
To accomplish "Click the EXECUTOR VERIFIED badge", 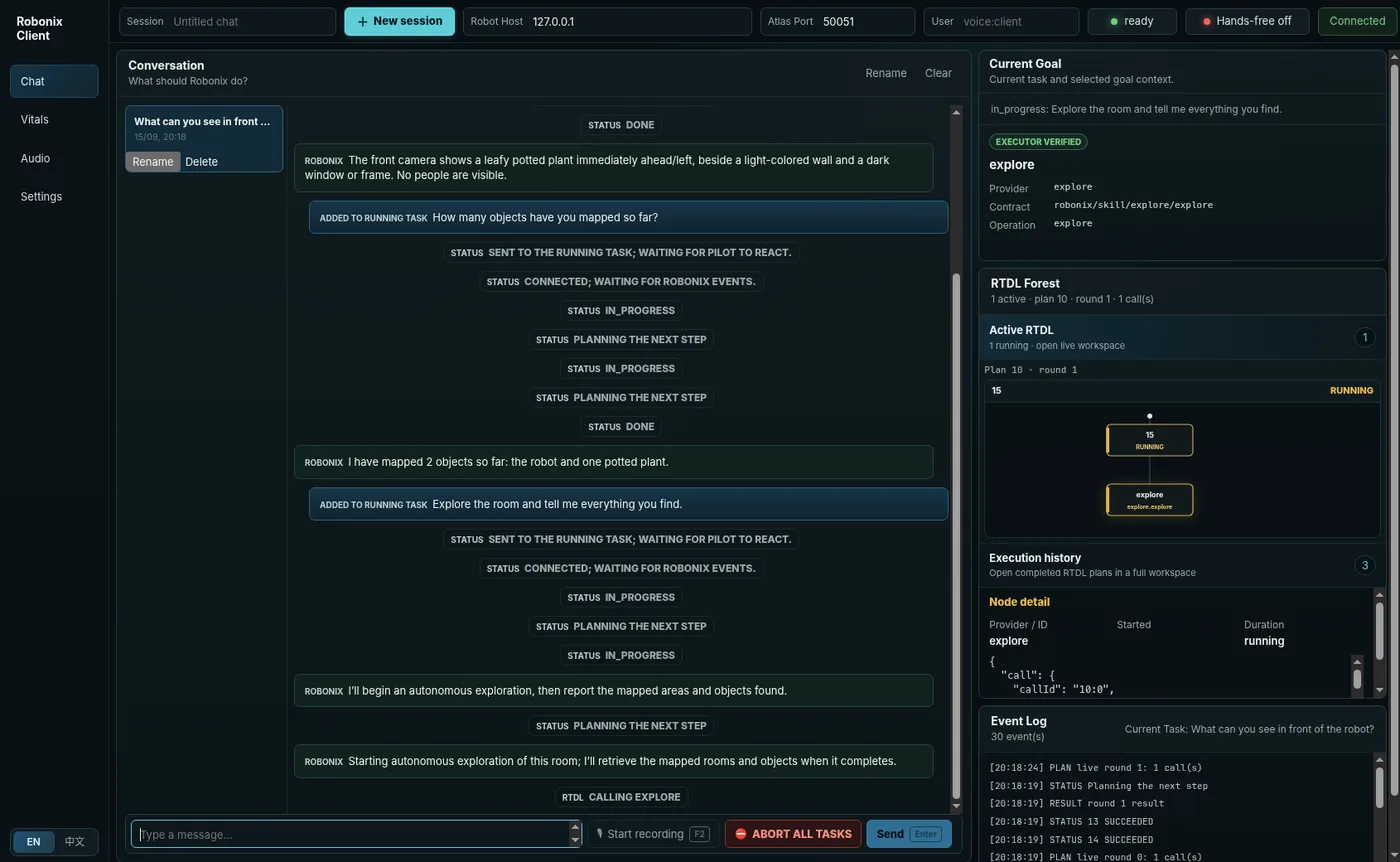I will click(1038, 142).
